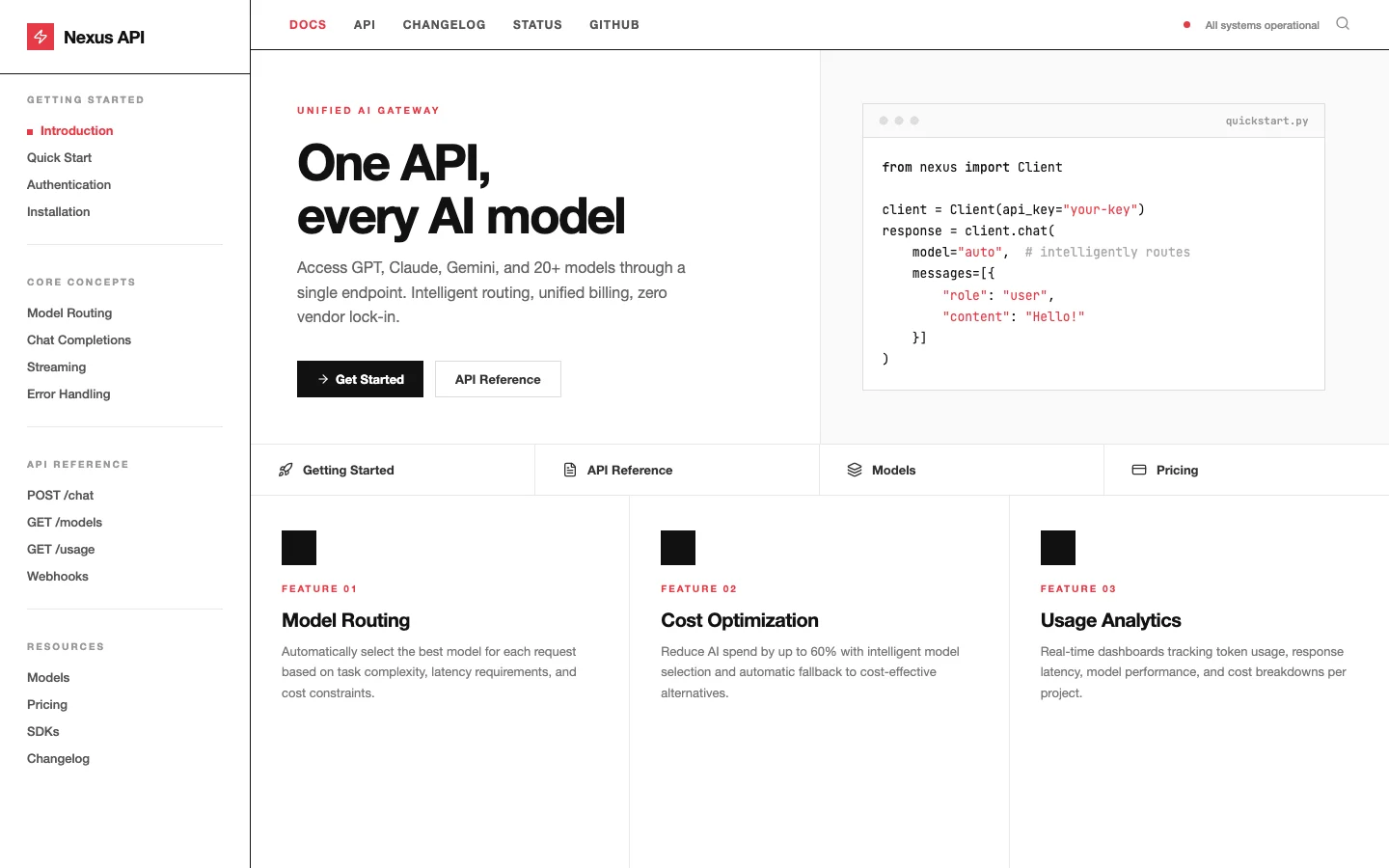Click the FEATURE 02 label
Image resolution: width=1389 pixels, height=868 pixels.
click(698, 588)
